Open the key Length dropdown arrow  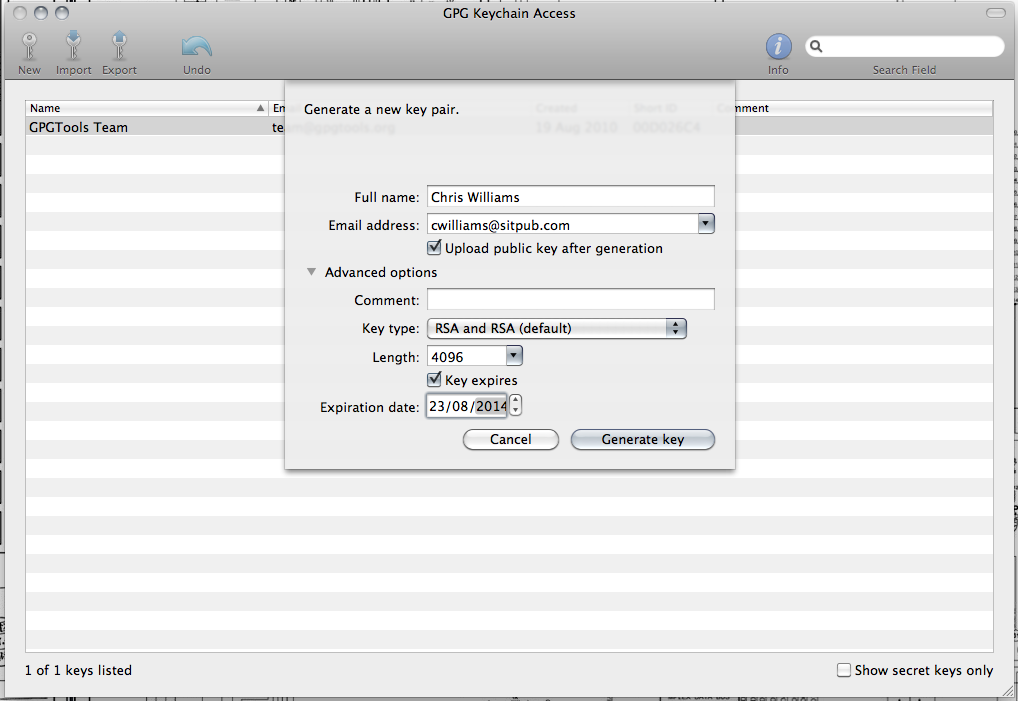point(513,355)
